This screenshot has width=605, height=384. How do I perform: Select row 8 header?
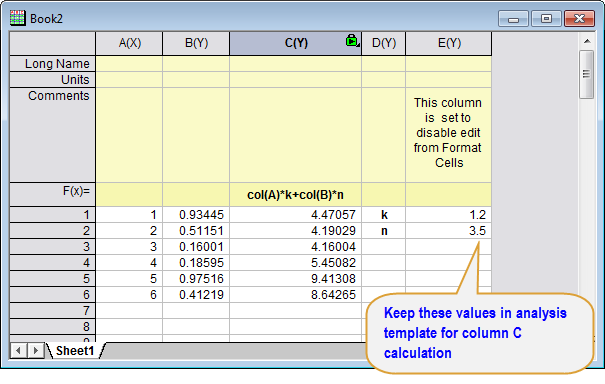[52, 327]
